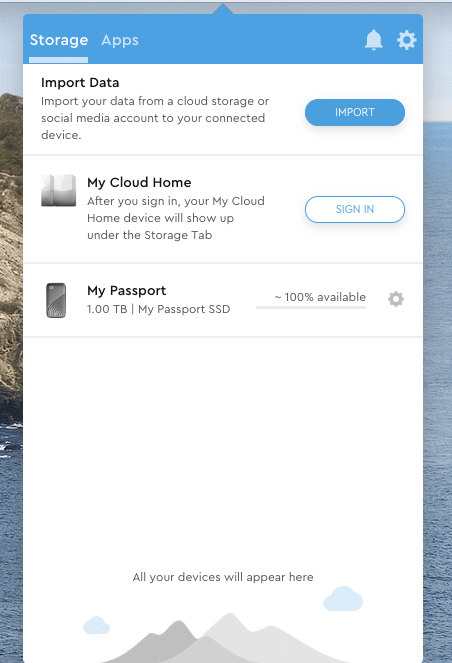This screenshot has height=663, width=452.
Task: Select the Storage tab
Action: [x=59, y=40]
